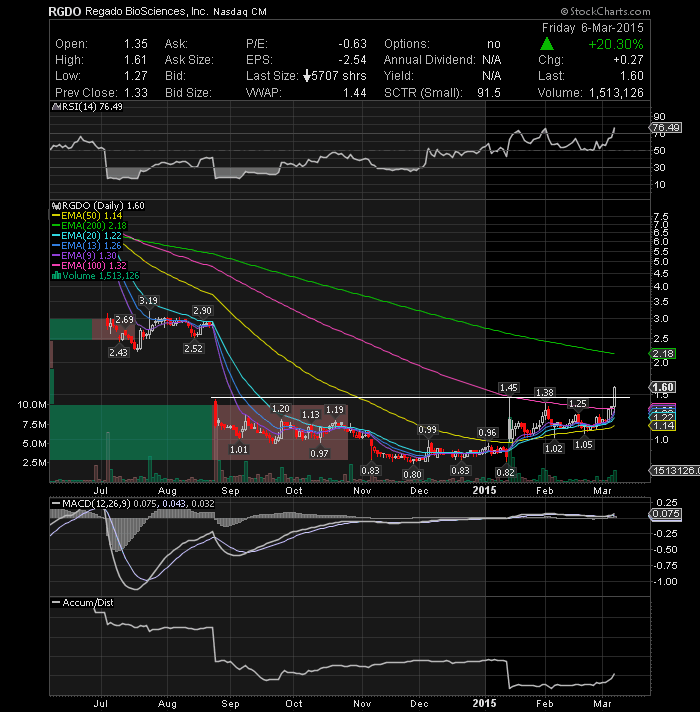Click the 1513126 volume axis tag
The height and width of the screenshot is (712, 700).
pyautogui.click(x=675, y=471)
